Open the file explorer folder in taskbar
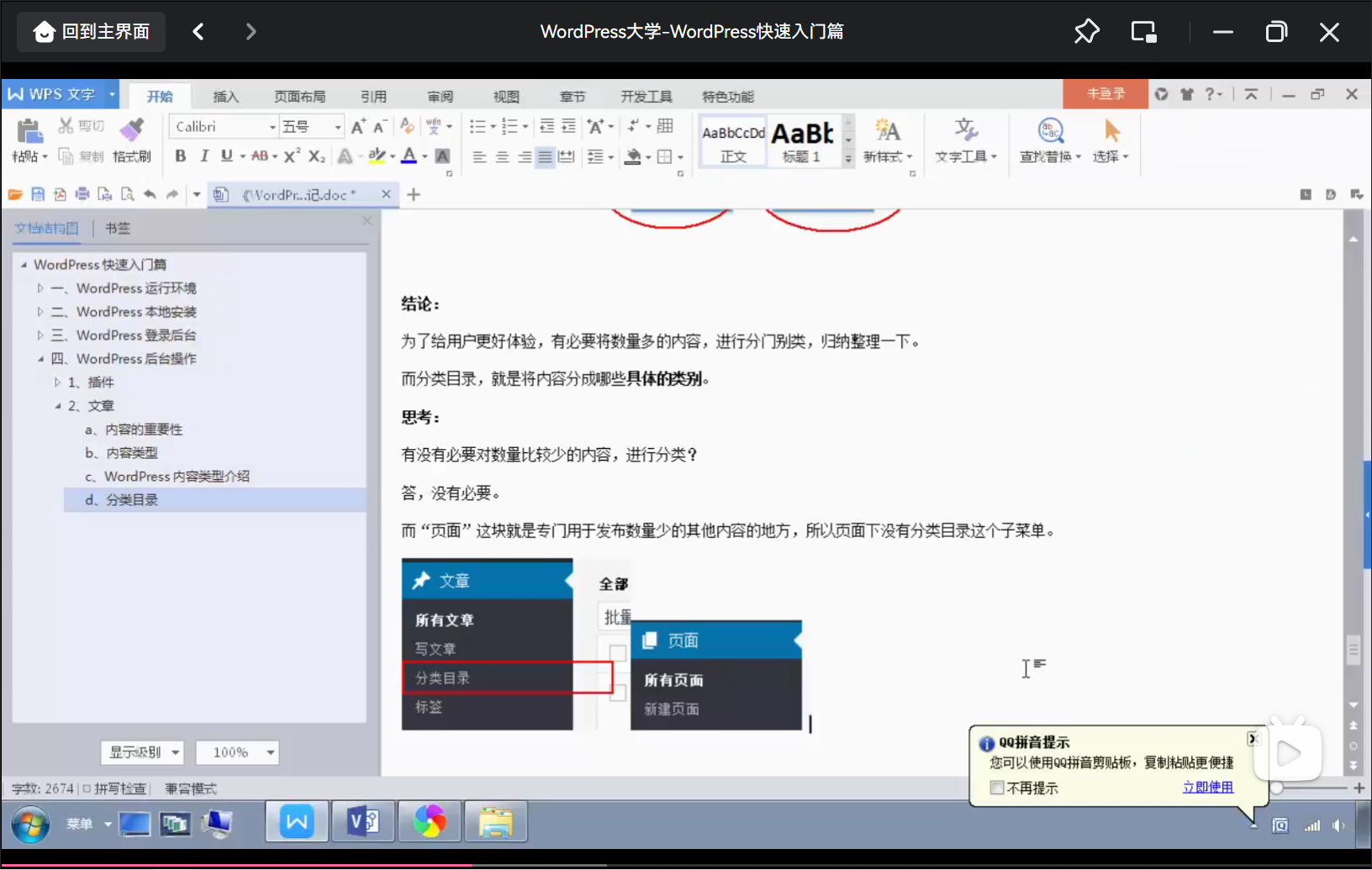 coord(495,822)
